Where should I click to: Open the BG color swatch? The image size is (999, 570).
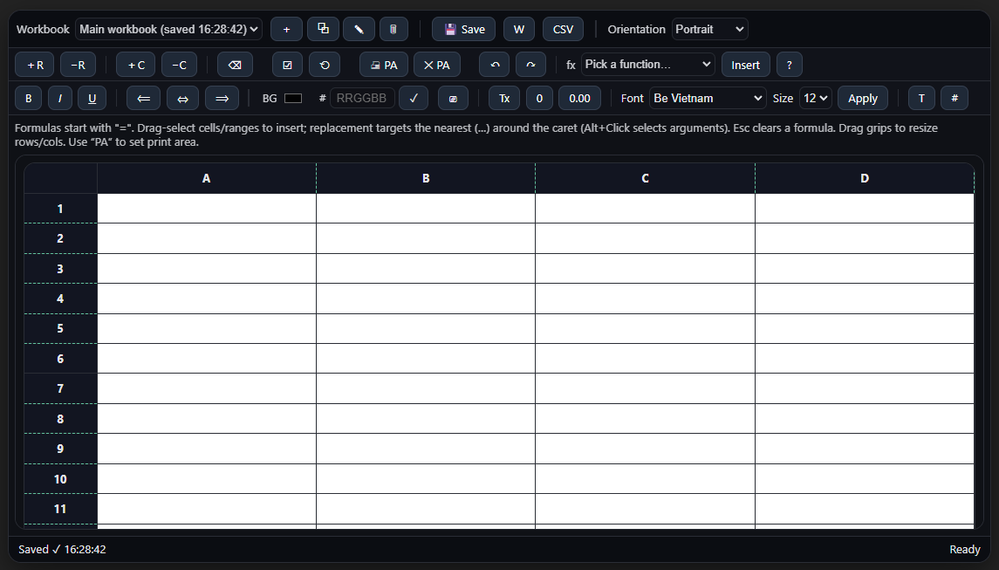pyautogui.click(x=293, y=98)
